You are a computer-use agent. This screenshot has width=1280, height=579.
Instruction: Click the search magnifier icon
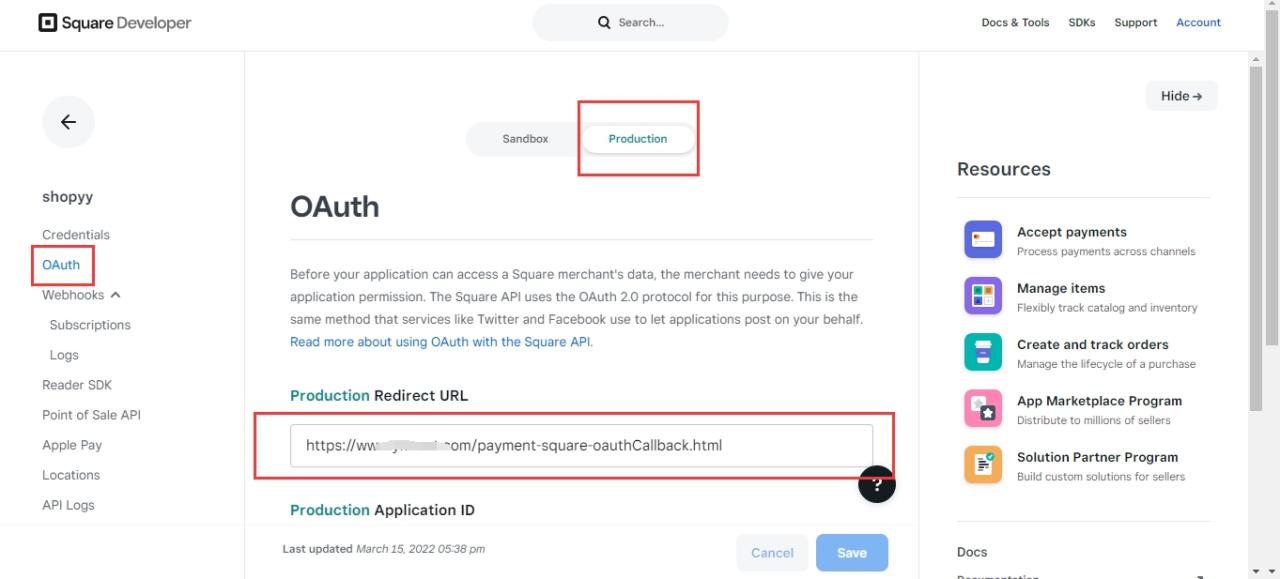tap(604, 22)
